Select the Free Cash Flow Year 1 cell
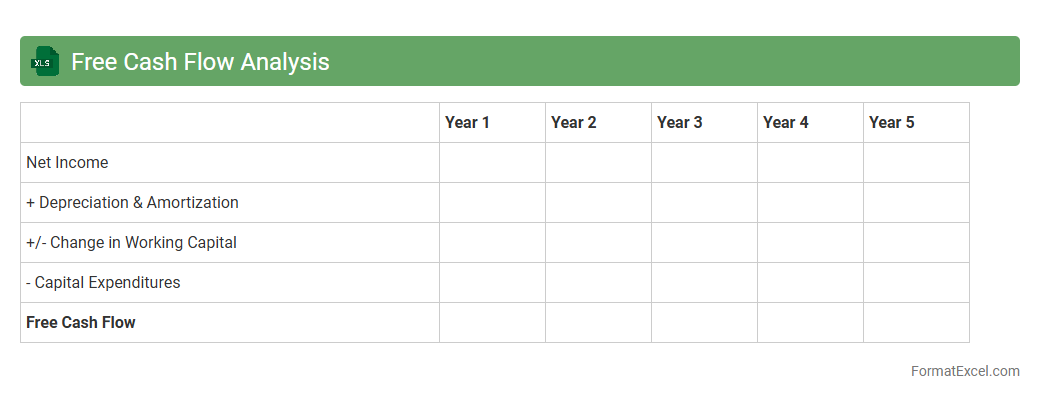Screen dimensions: 1040x400 pos(492,322)
